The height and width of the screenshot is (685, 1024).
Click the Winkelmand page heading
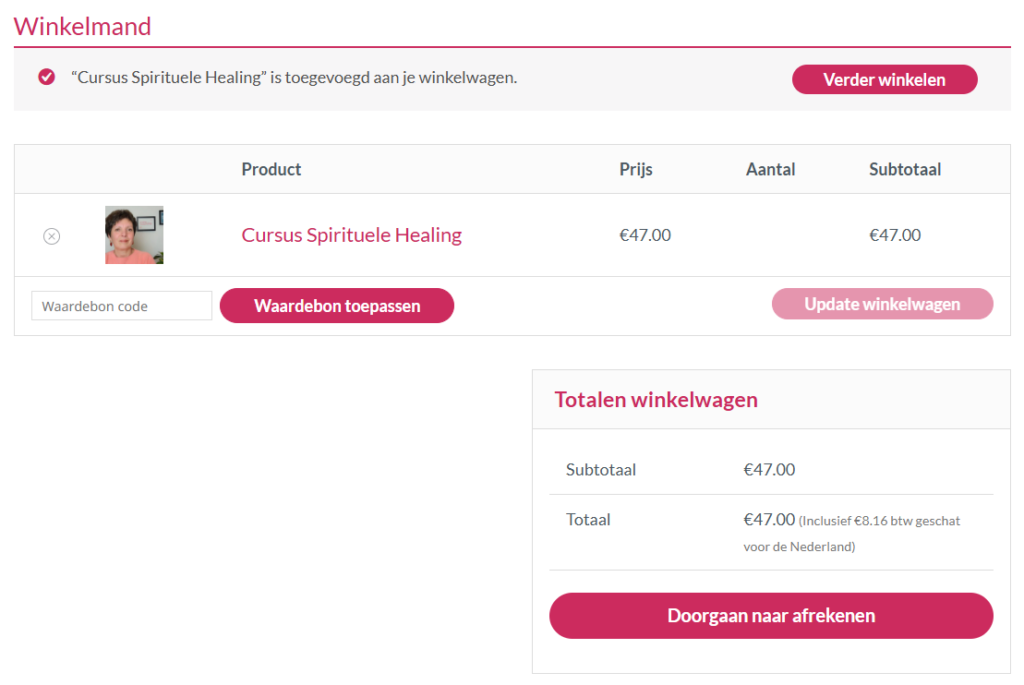tap(82, 26)
